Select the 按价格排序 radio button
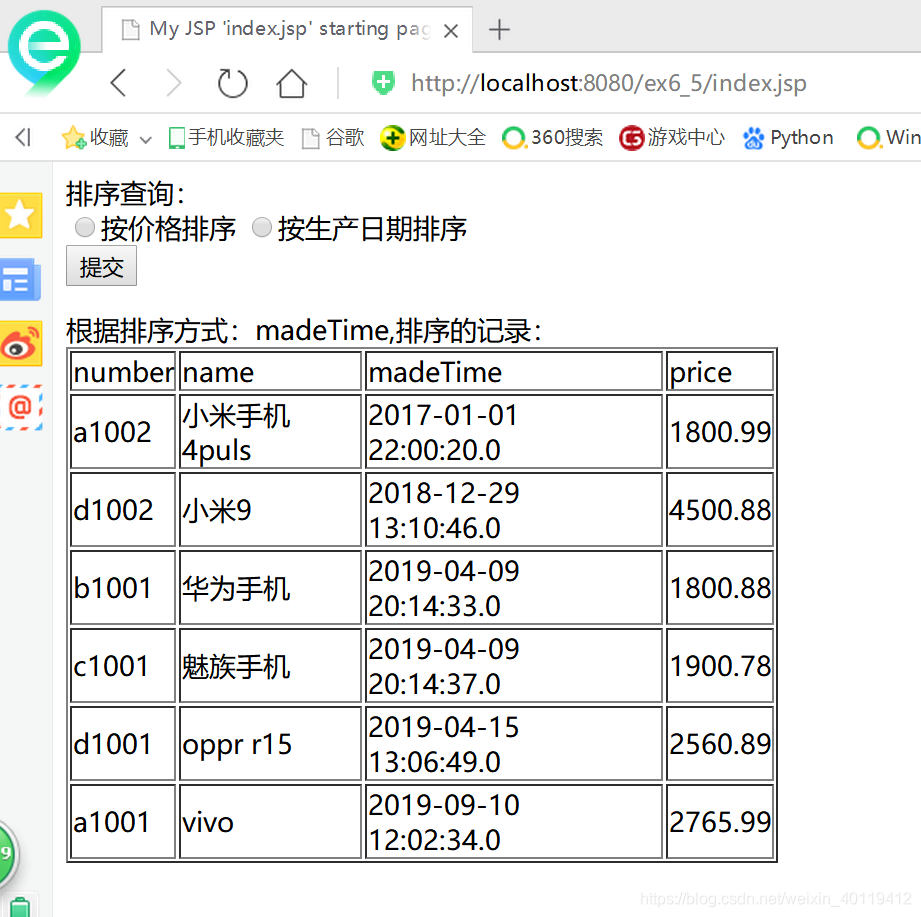Viewport: 921px width, 917px height. pyautogui.click(x=85, y=227)
